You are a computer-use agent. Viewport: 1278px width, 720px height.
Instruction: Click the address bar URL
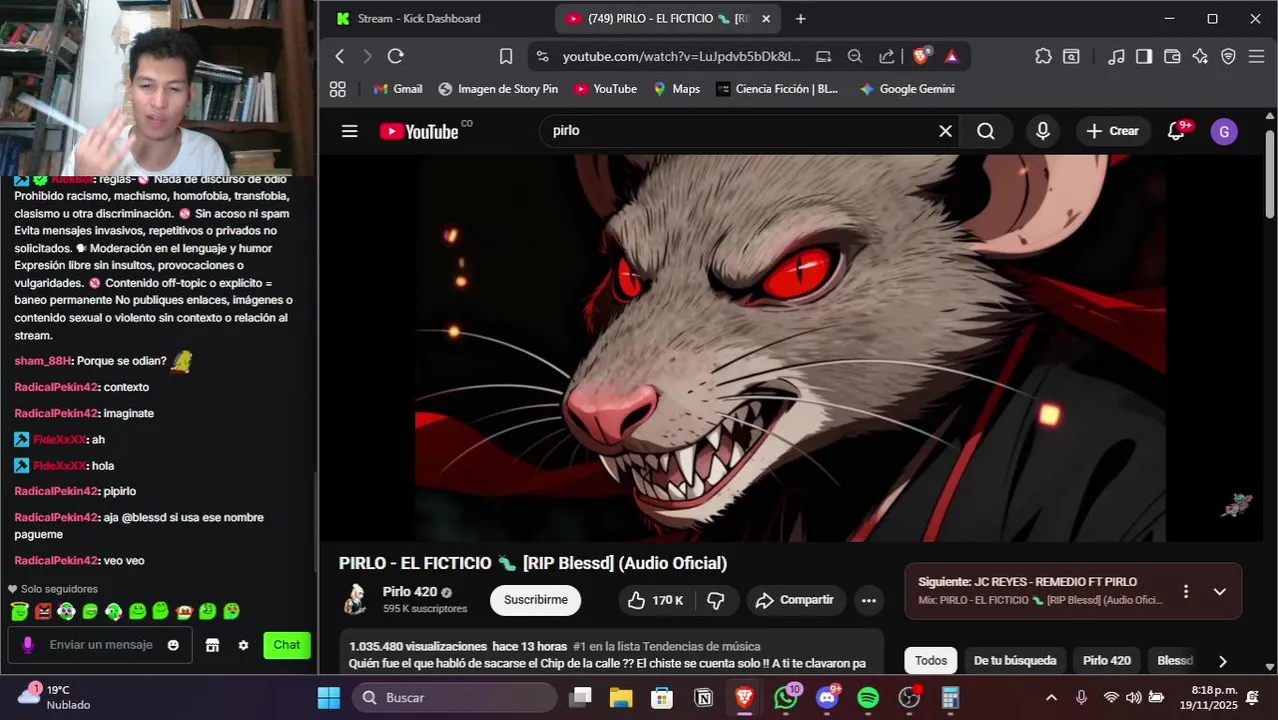[681, 57]
